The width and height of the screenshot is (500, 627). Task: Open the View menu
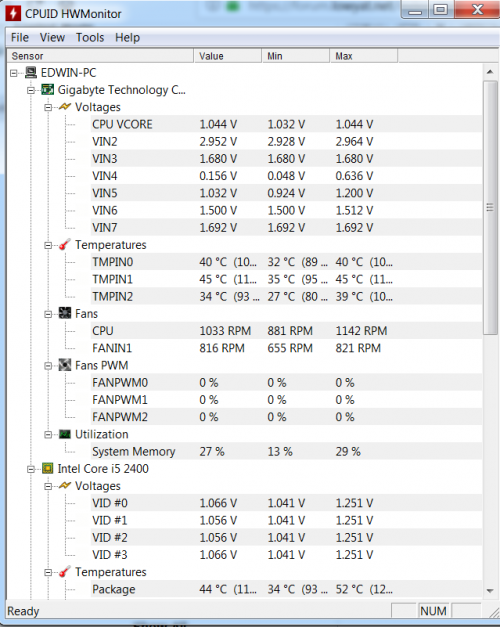pos(52,38)
